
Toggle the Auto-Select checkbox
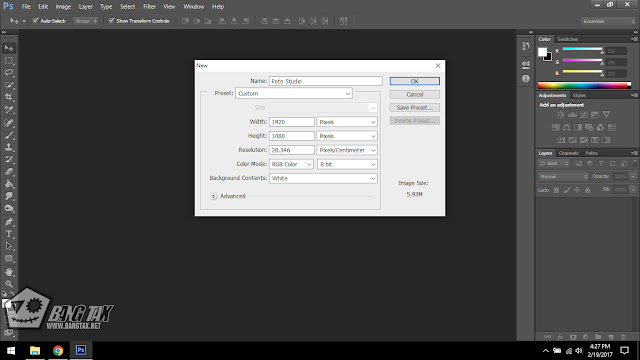coord(36,20)
